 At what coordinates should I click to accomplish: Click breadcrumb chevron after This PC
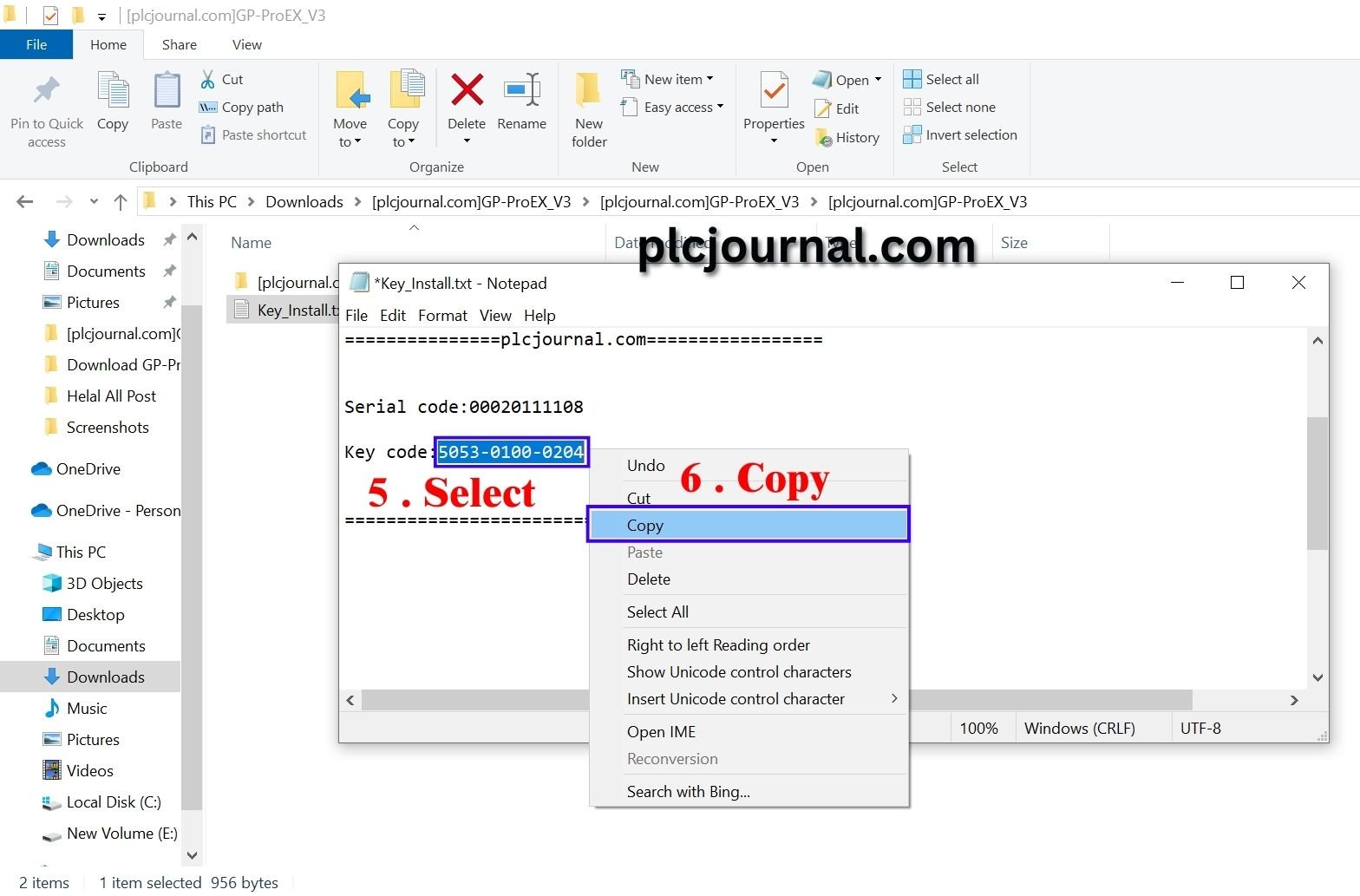click(x=251, y=201)
